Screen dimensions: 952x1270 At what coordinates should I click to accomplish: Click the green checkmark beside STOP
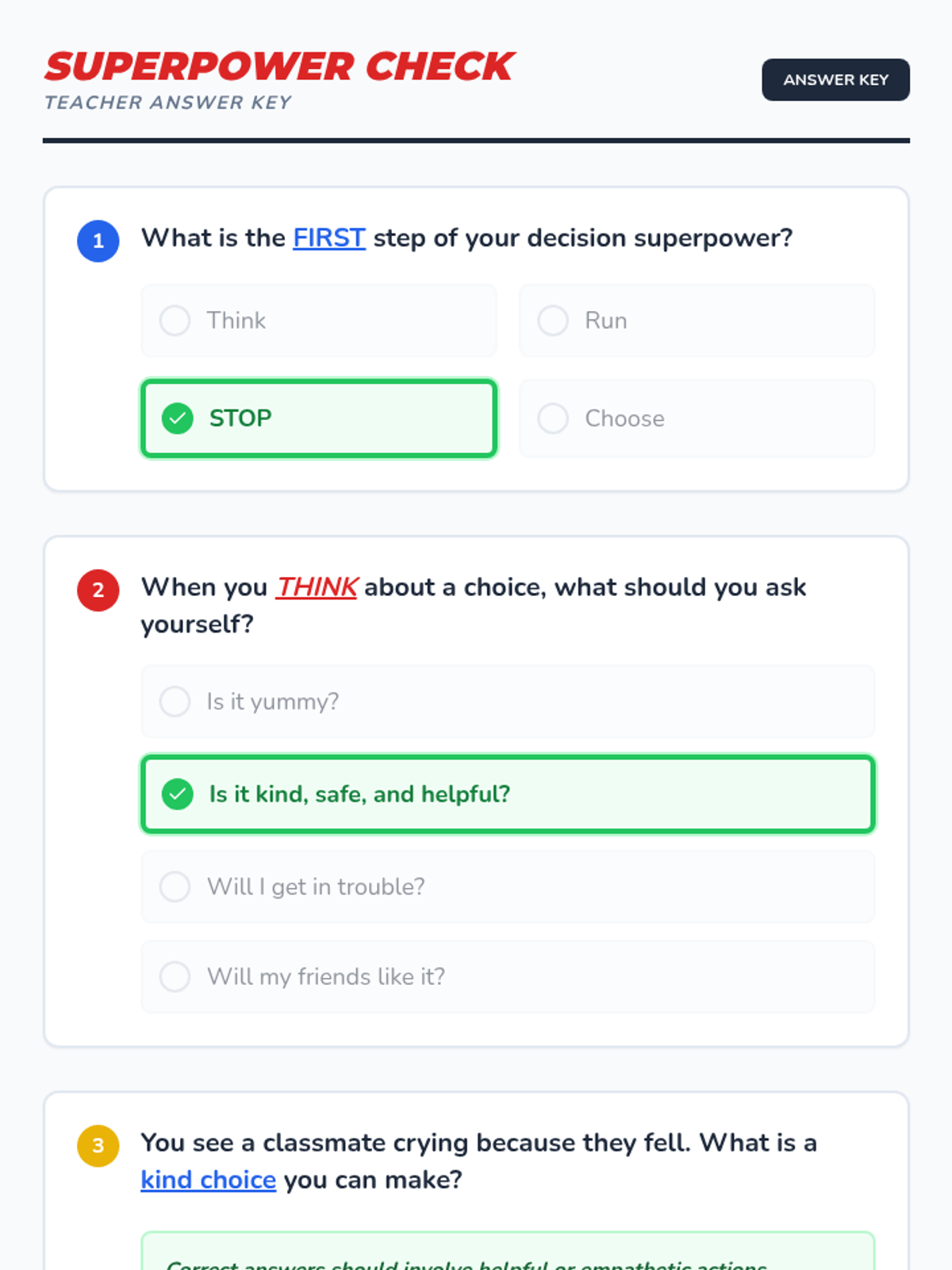(177, 418)
